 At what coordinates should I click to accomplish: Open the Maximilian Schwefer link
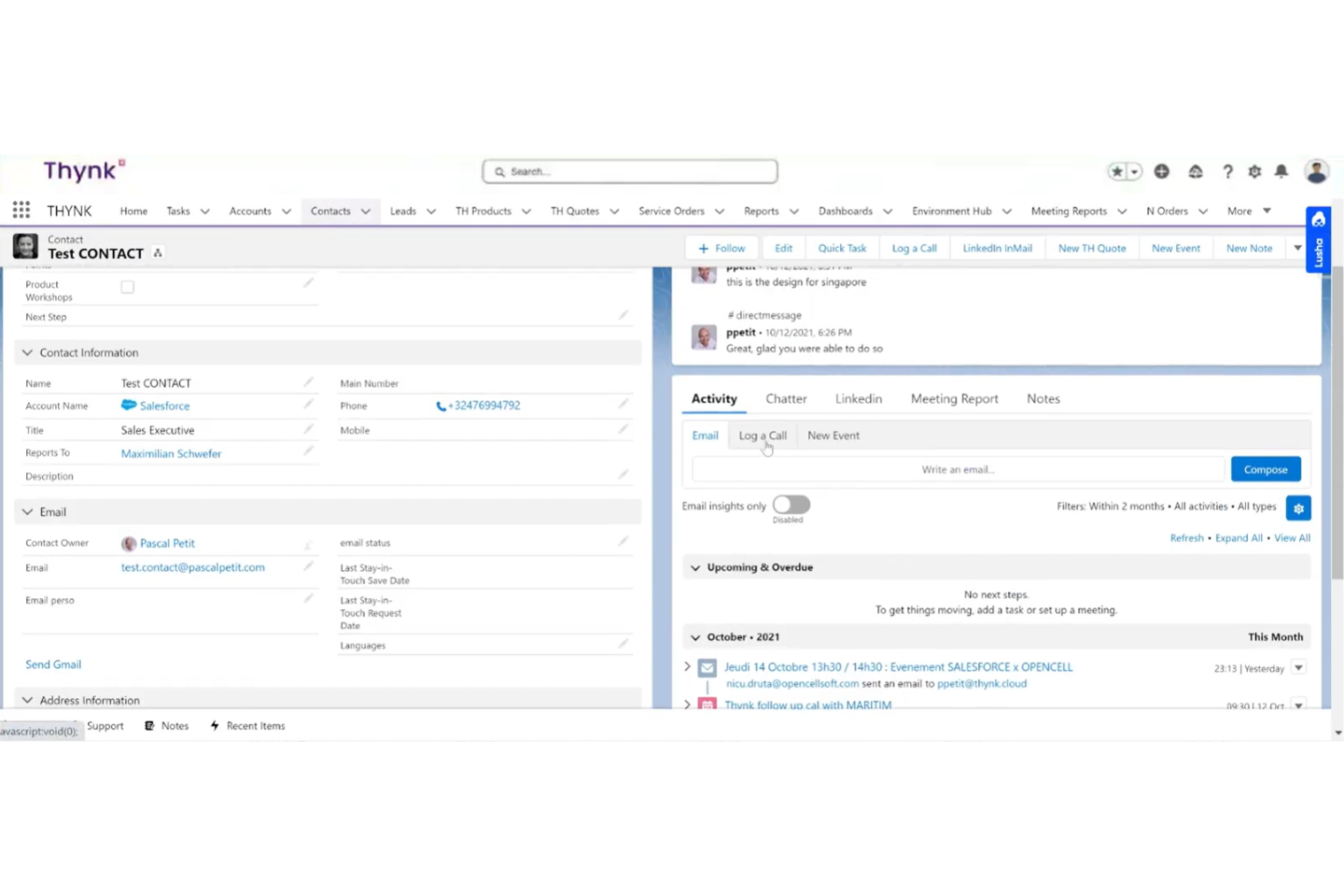tap(171, 453)
